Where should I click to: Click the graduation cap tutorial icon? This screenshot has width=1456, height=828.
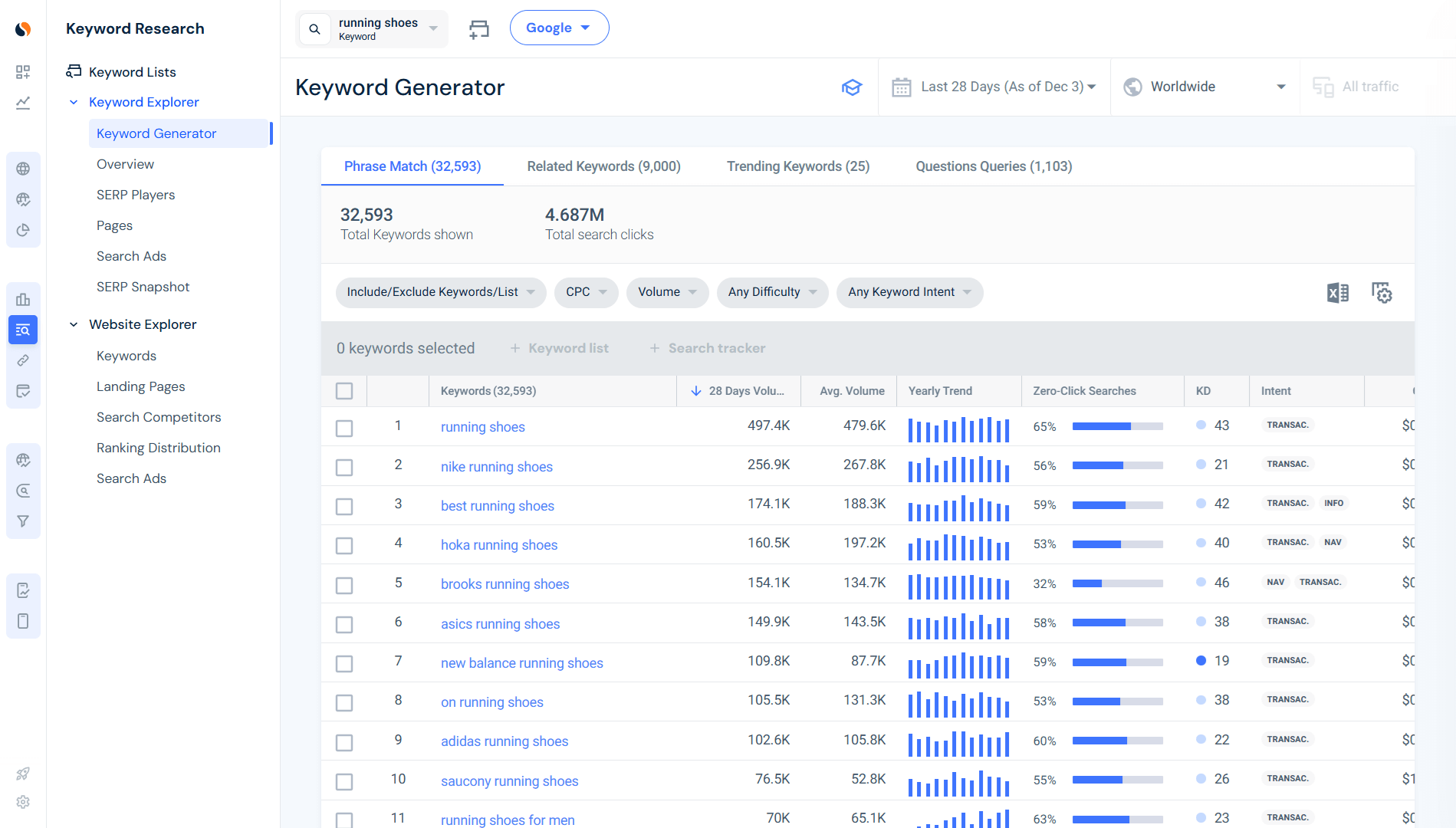pos(852,87)
